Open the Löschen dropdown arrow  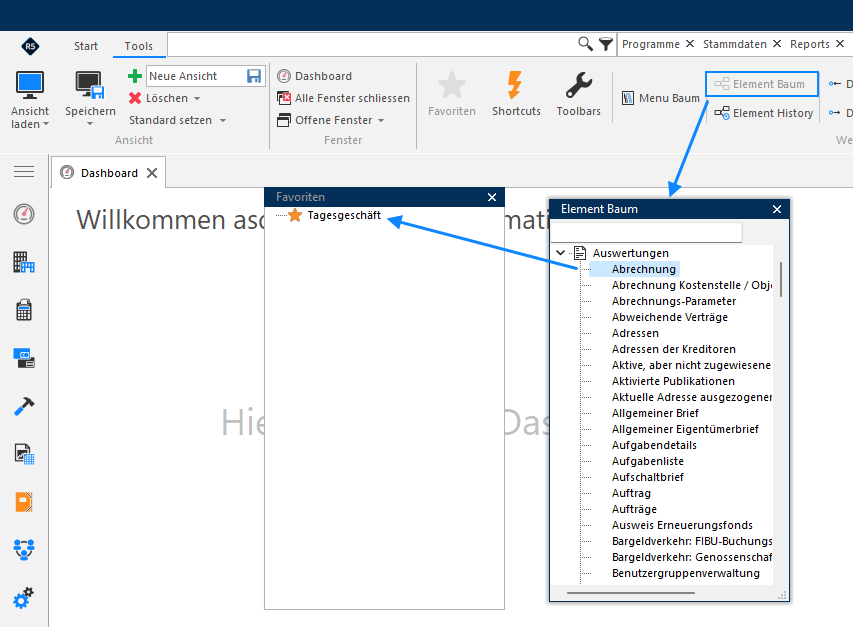(197, 98)
